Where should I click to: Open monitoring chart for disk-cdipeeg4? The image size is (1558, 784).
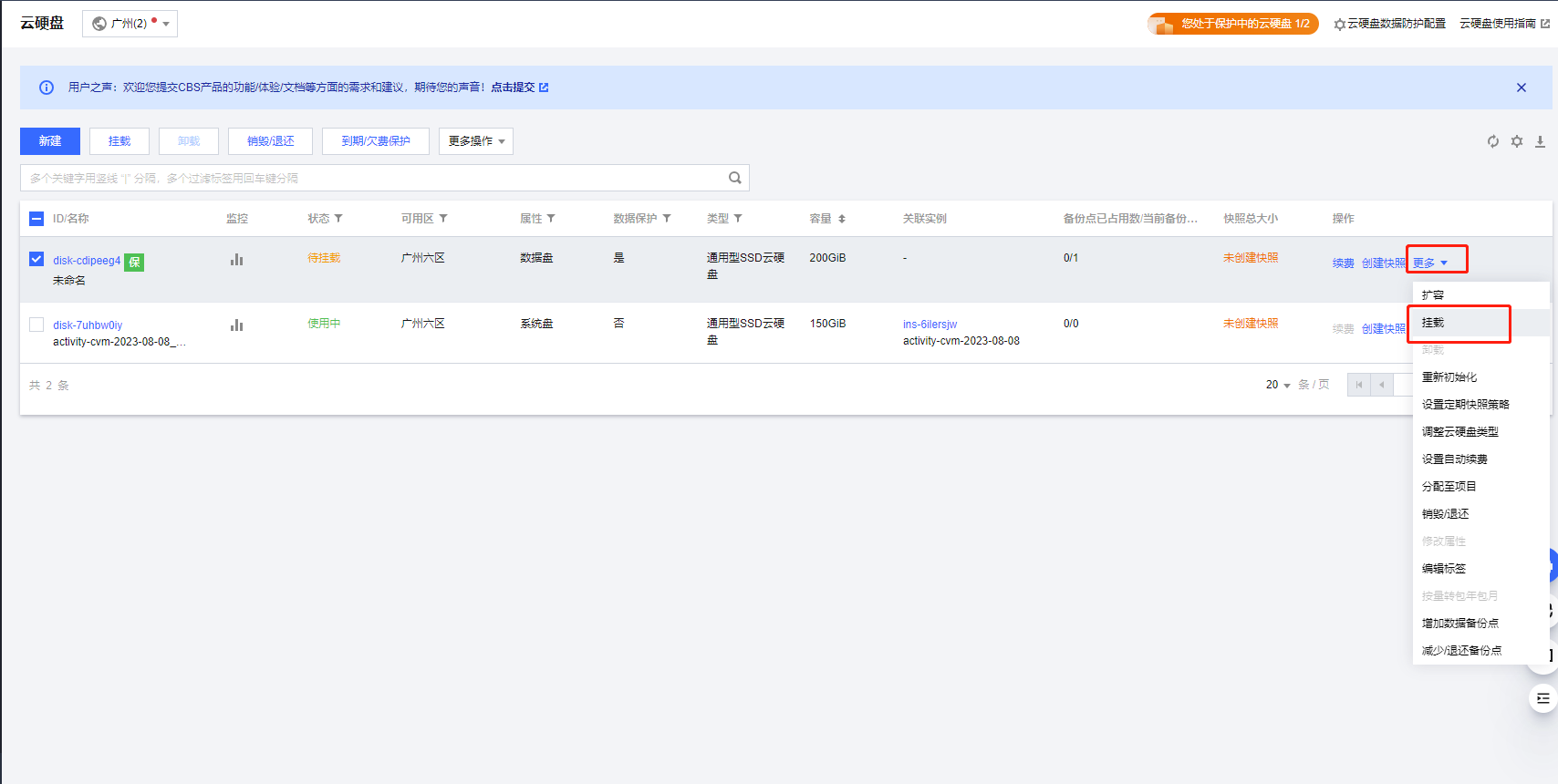[237, 260]
